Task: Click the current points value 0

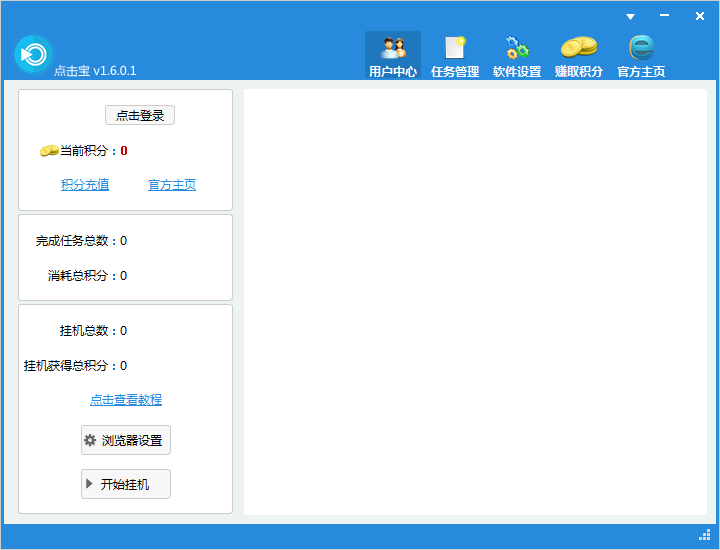Action: [x=124, y=151]
